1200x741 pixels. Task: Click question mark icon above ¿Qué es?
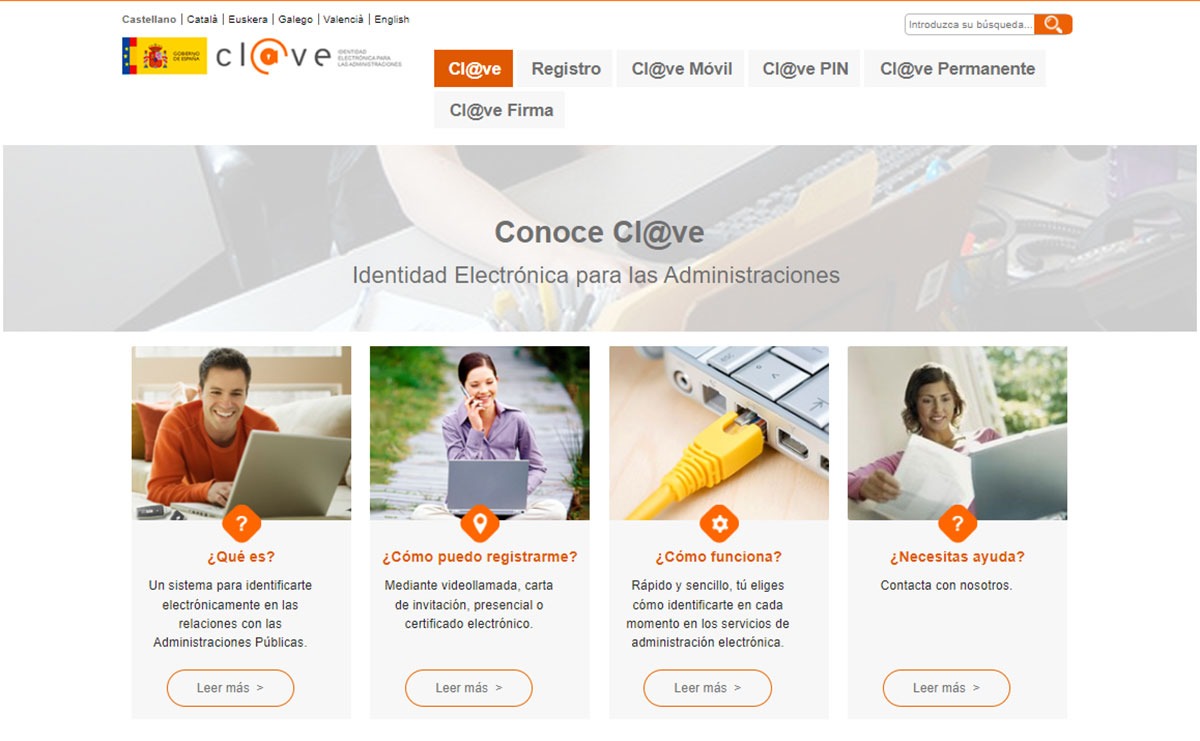(241, 523)
